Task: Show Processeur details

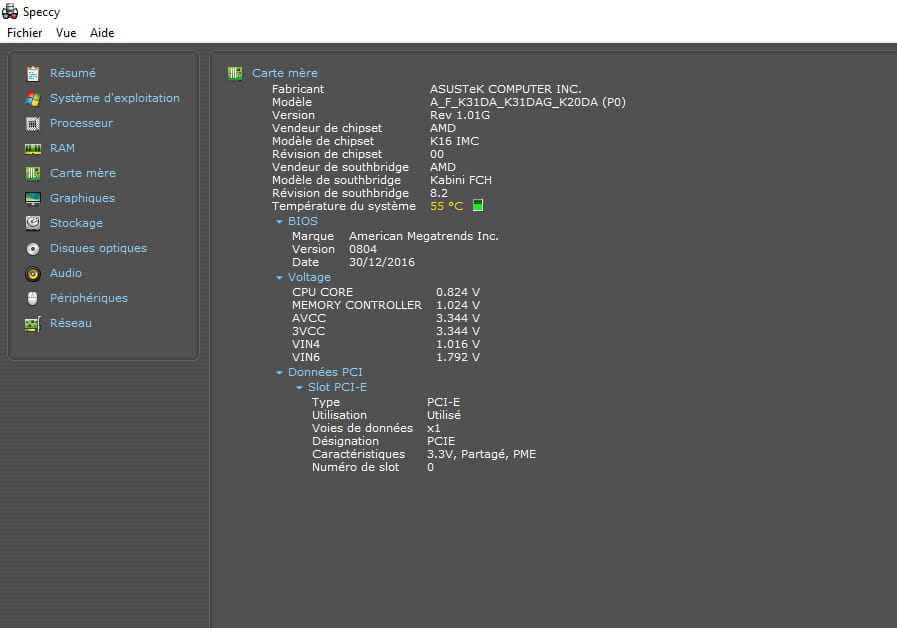Action: pyautogui.click(x=81, y=123)
